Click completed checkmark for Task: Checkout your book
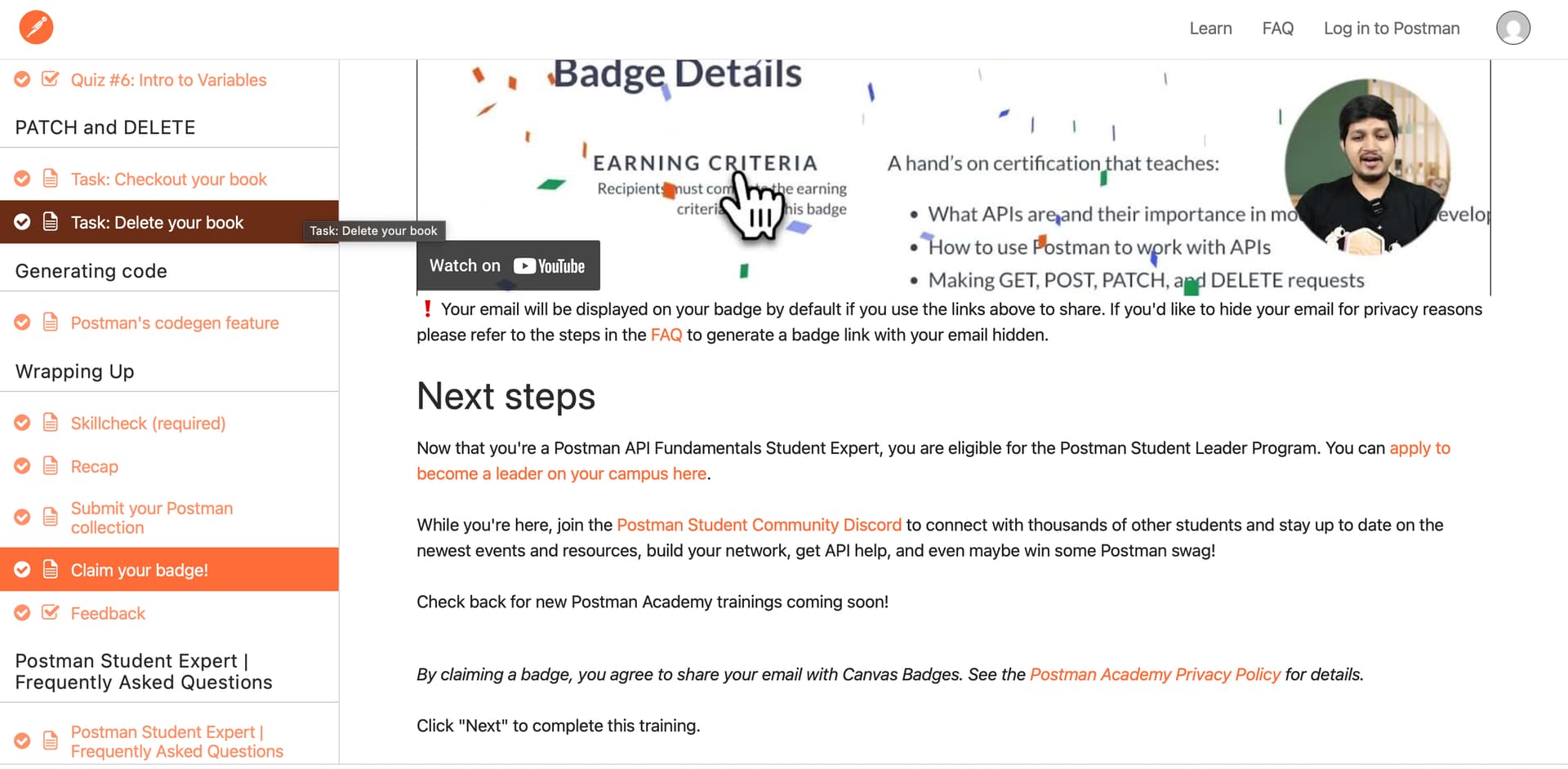Viewport: 1568px width, 769px height. [22, 179]
